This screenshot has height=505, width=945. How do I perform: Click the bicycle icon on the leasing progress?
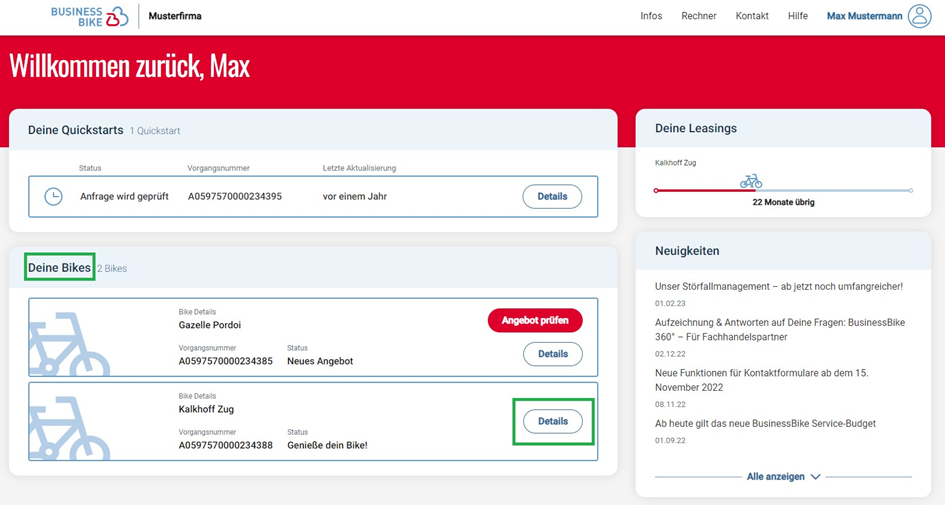[751, 181]
